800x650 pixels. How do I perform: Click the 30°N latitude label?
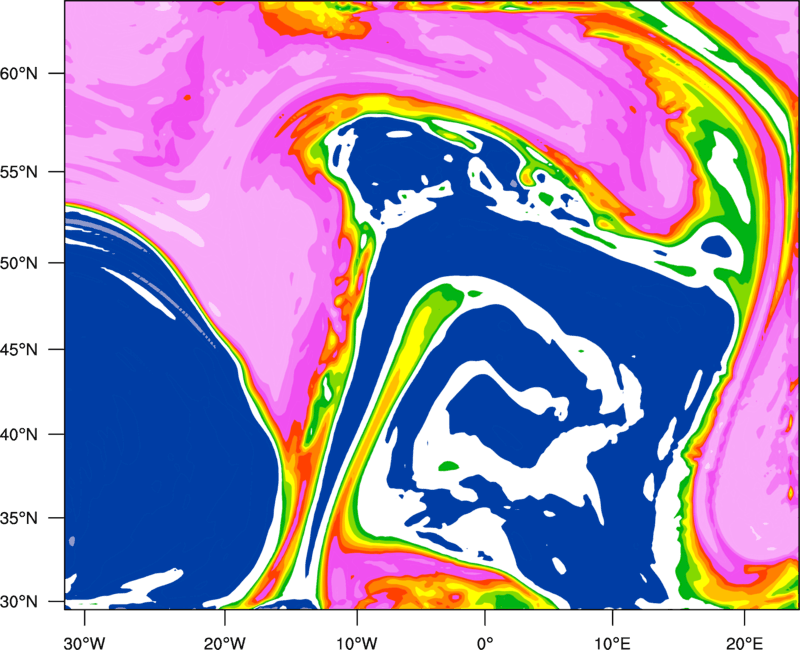[x=19, y=602]
